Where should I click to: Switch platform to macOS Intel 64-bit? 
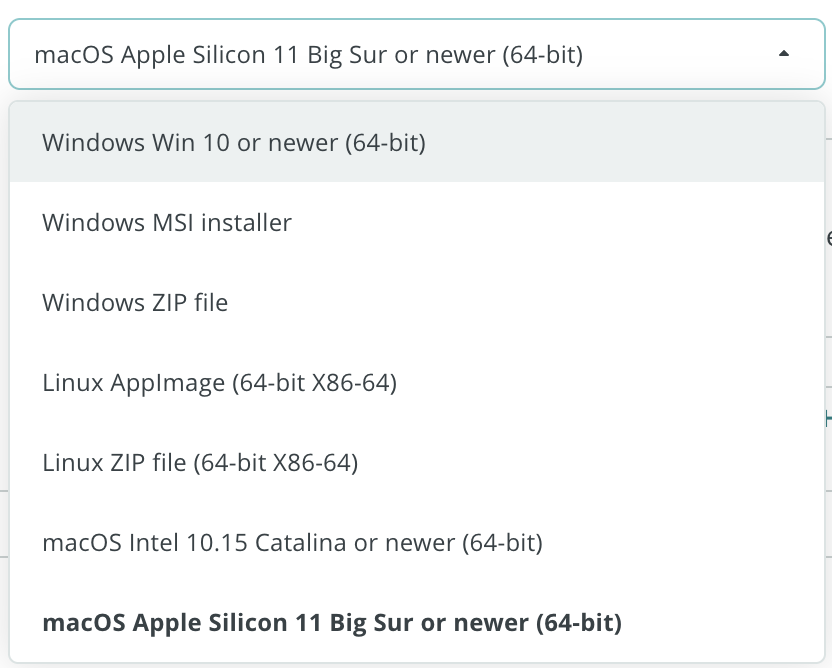click(292, 543)
